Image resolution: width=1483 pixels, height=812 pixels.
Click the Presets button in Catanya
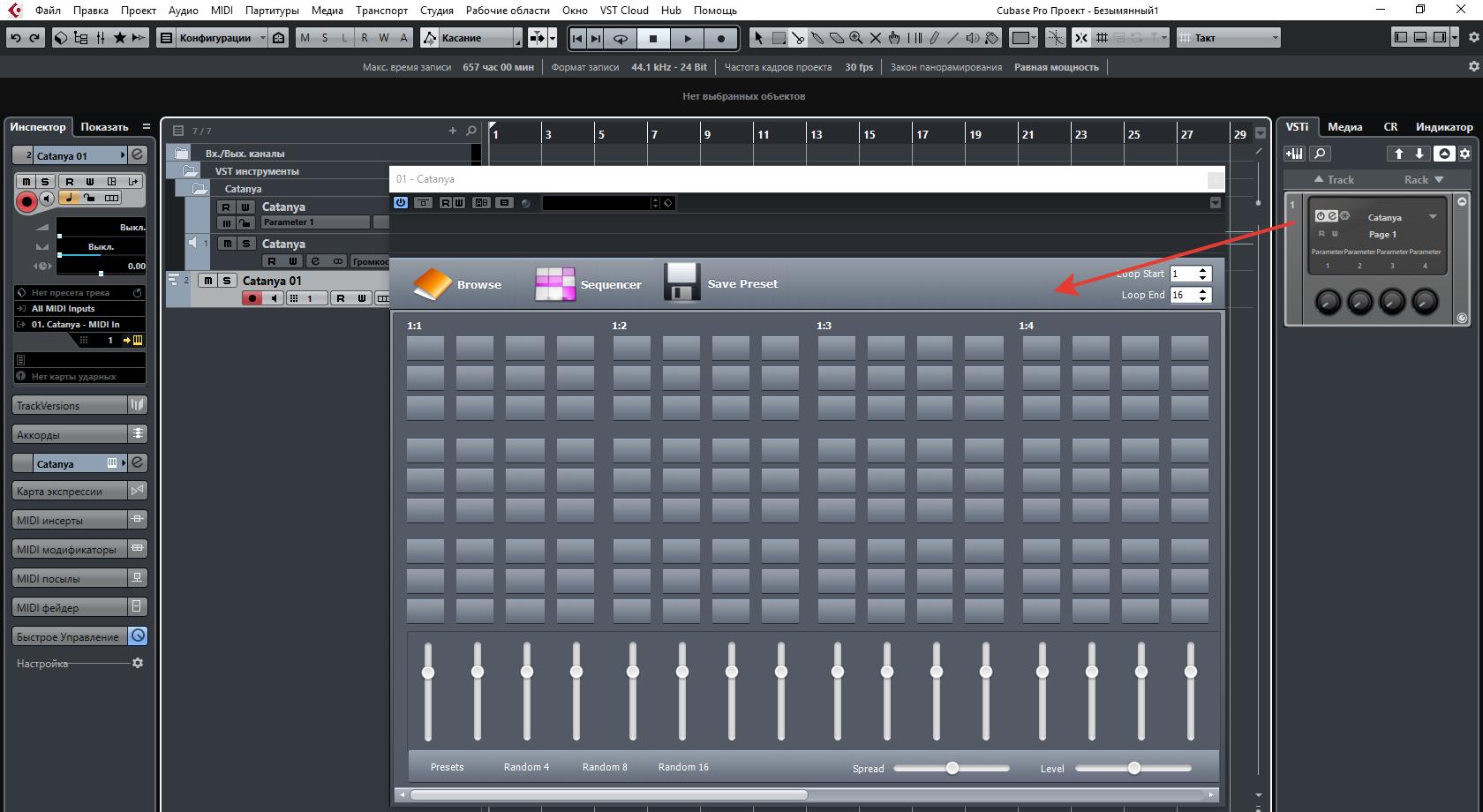coord(447,767)
